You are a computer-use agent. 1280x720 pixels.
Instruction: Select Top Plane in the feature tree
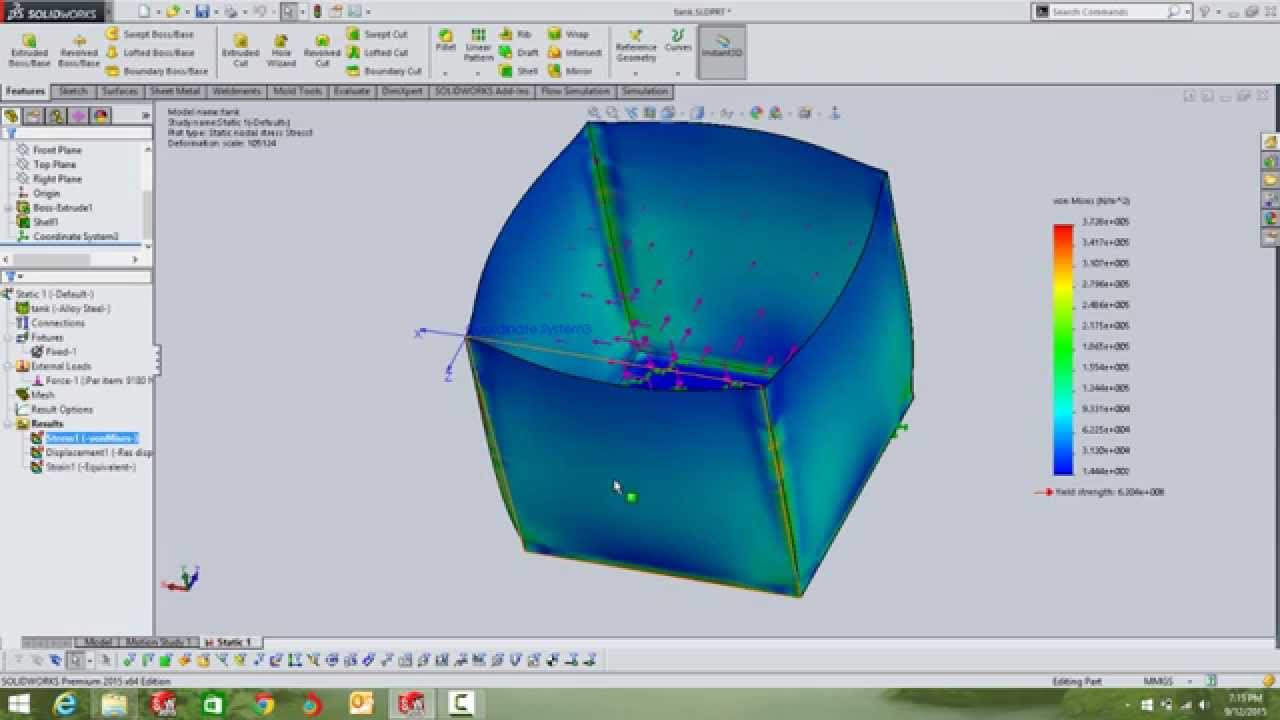point(54,164)
